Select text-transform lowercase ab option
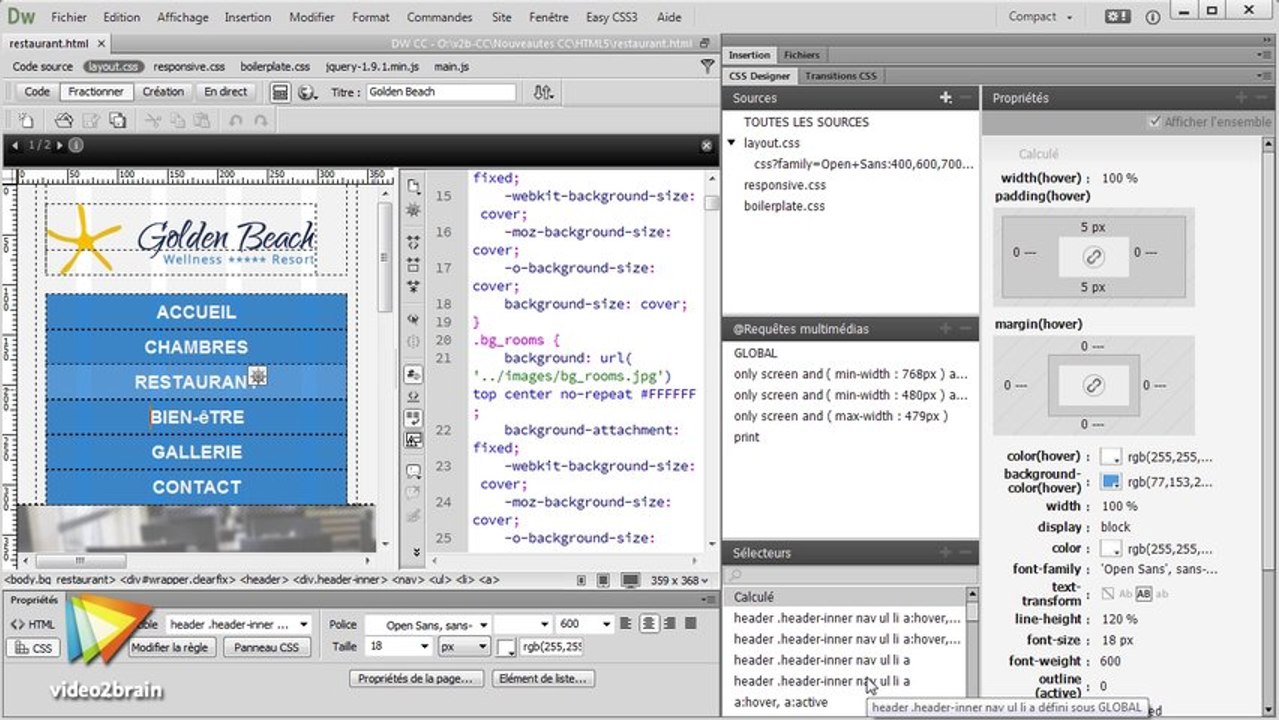Screen dimensions: 1279x720 pos(1160,594)
